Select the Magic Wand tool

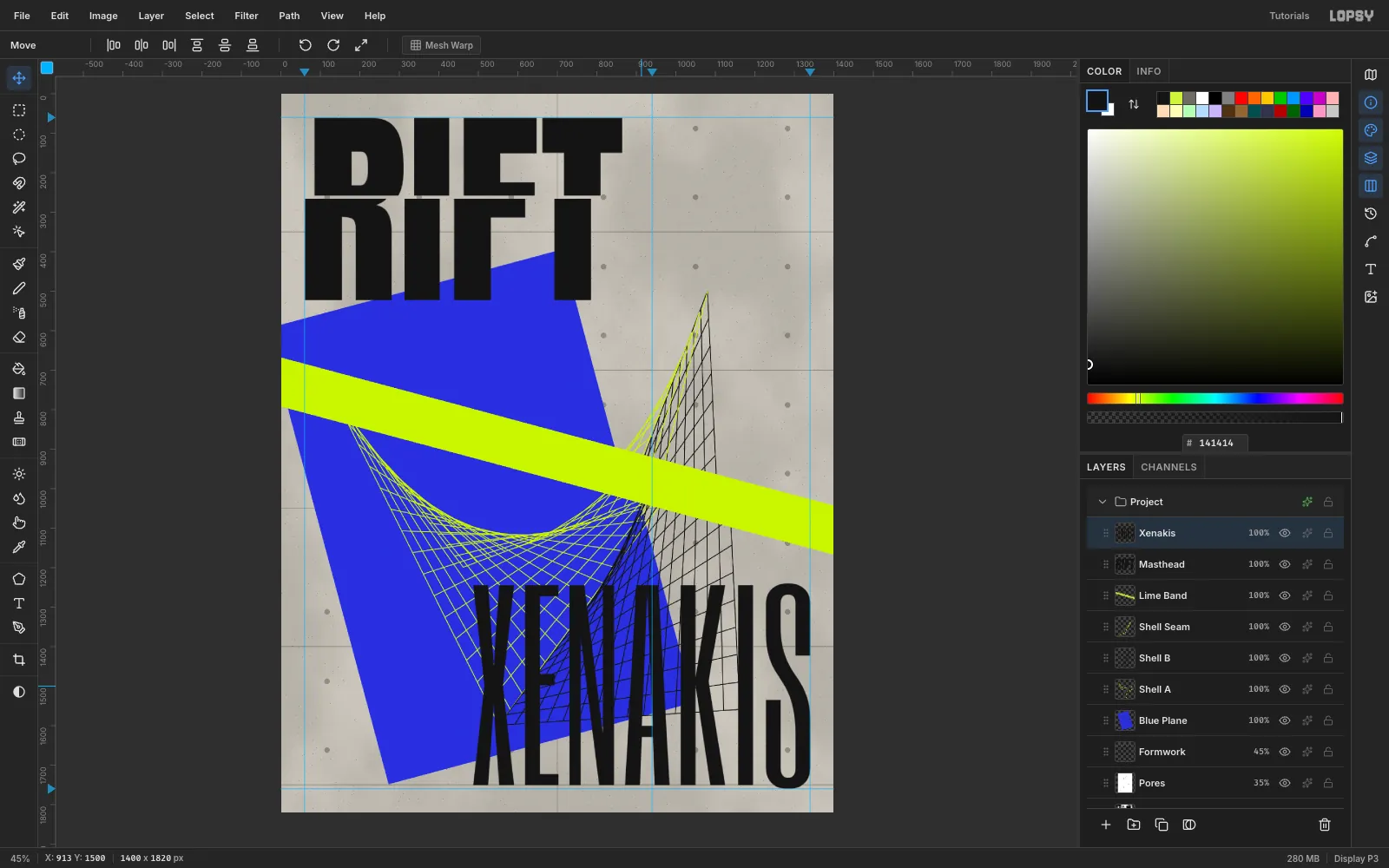pos(19,207)
